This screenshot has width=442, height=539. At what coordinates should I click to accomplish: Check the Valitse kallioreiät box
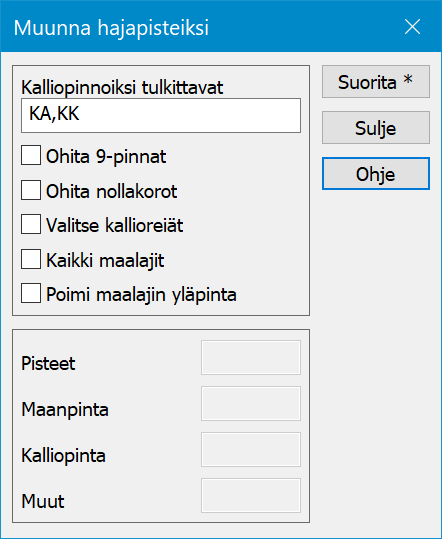(x=31, y=224)
